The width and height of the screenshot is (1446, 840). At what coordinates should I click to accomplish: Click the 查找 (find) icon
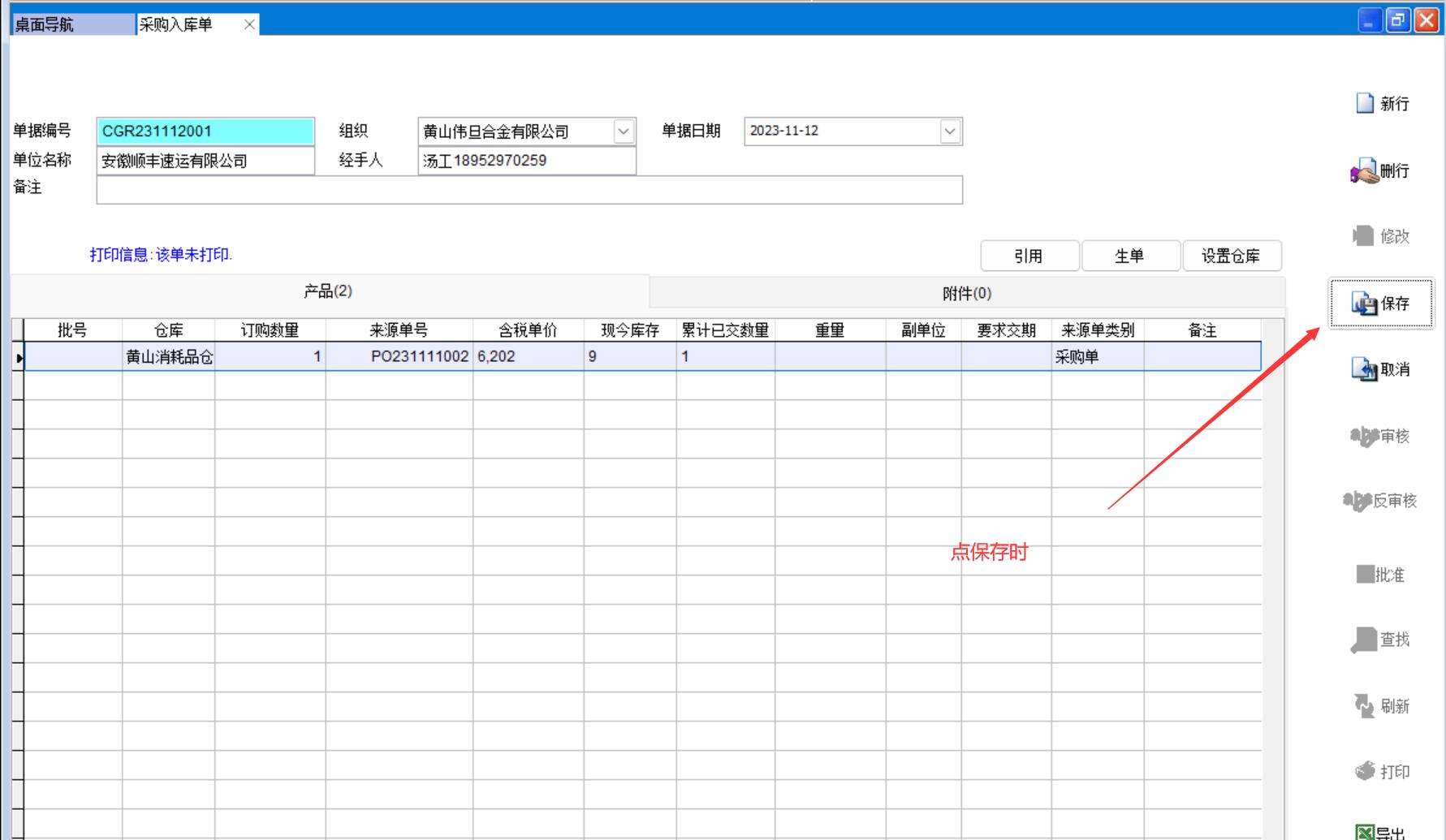click(1364, 640)
